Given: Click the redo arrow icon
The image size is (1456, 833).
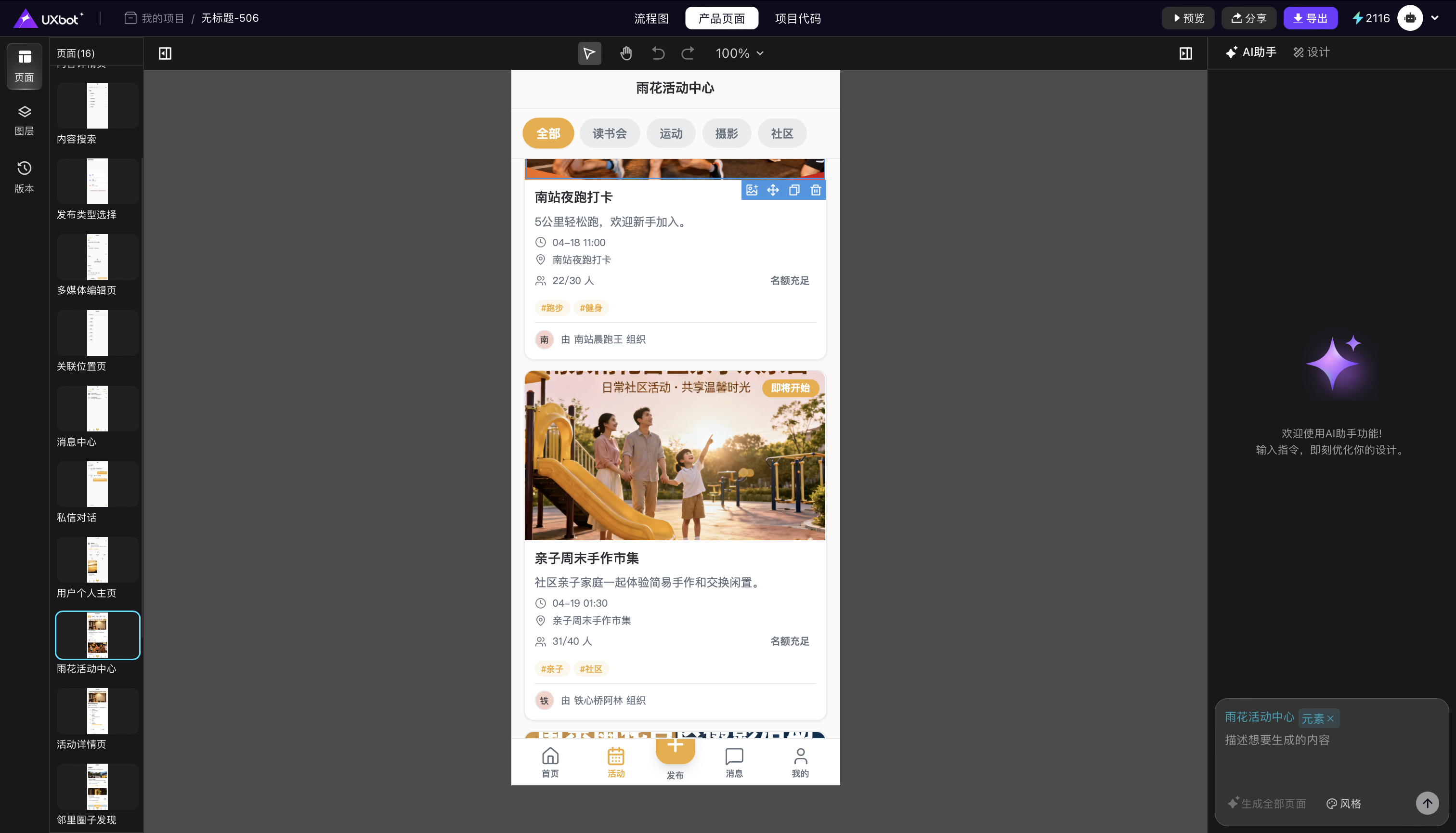Looking at the screenshot, I should click(688, 53).
